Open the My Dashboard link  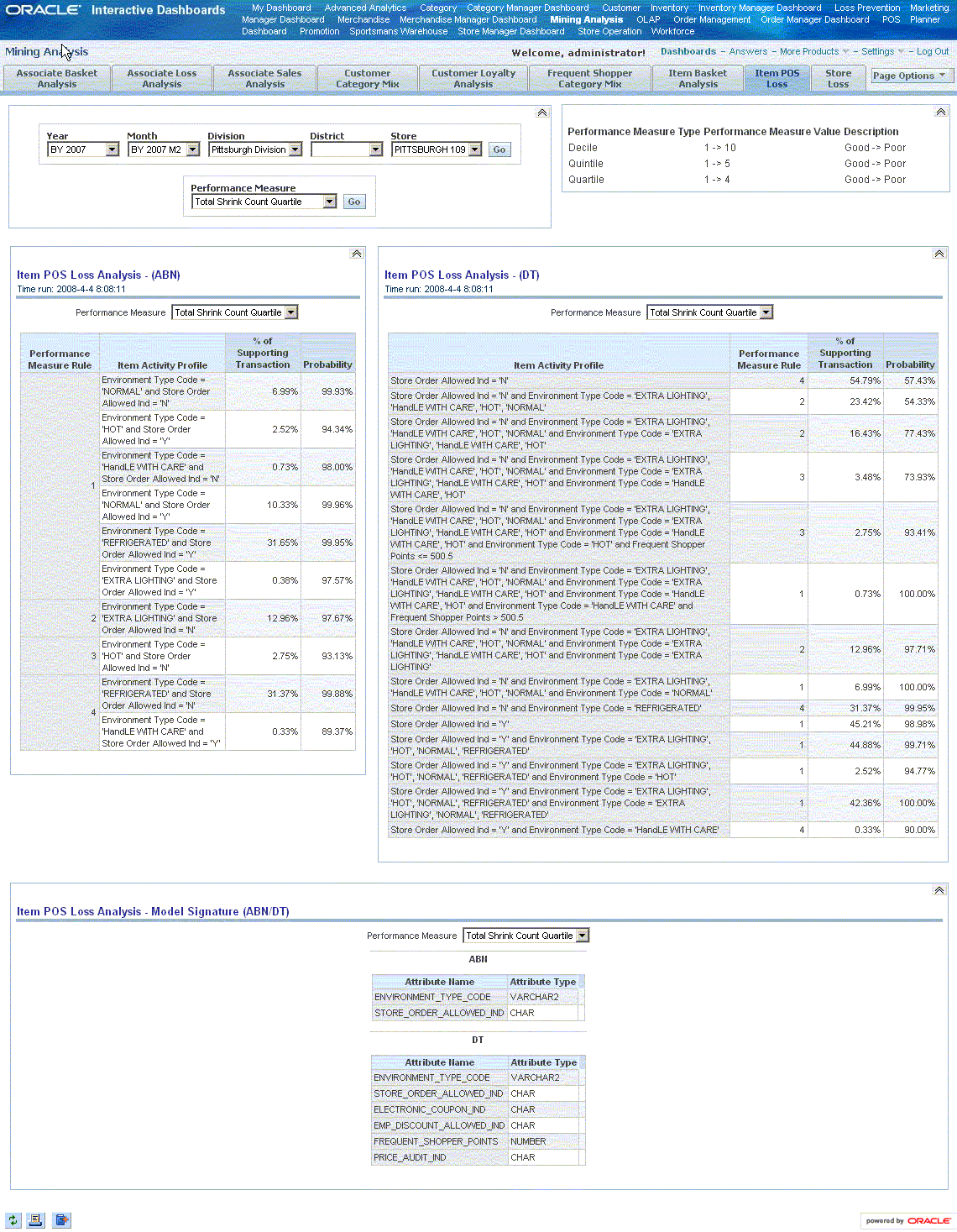(281, 8)
